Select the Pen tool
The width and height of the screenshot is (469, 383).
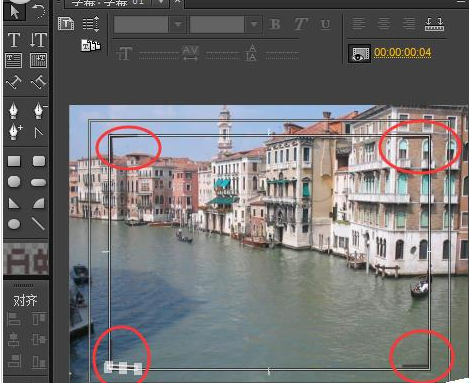coord(13,111)
